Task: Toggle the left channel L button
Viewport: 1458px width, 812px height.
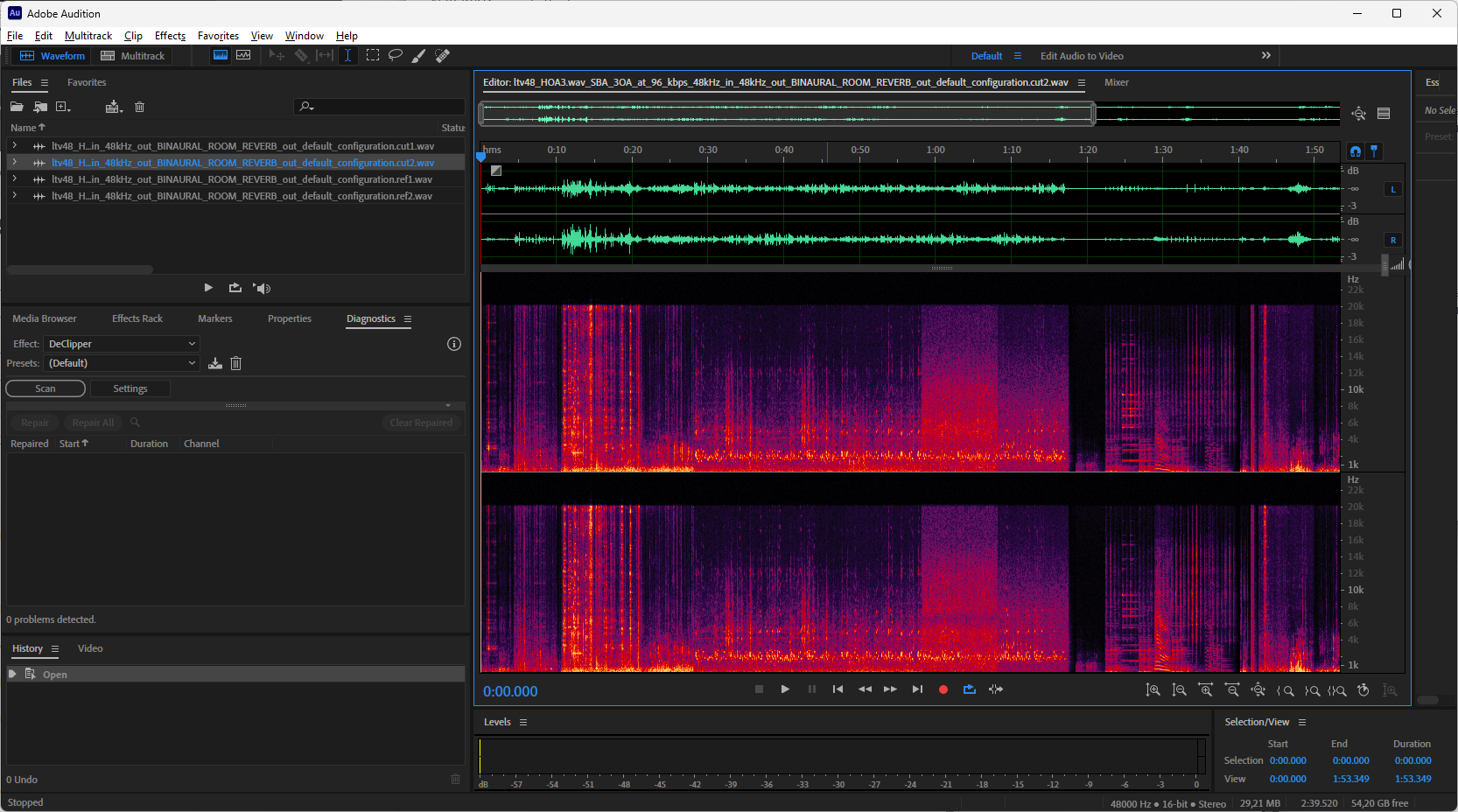Action: point(1393,189)
